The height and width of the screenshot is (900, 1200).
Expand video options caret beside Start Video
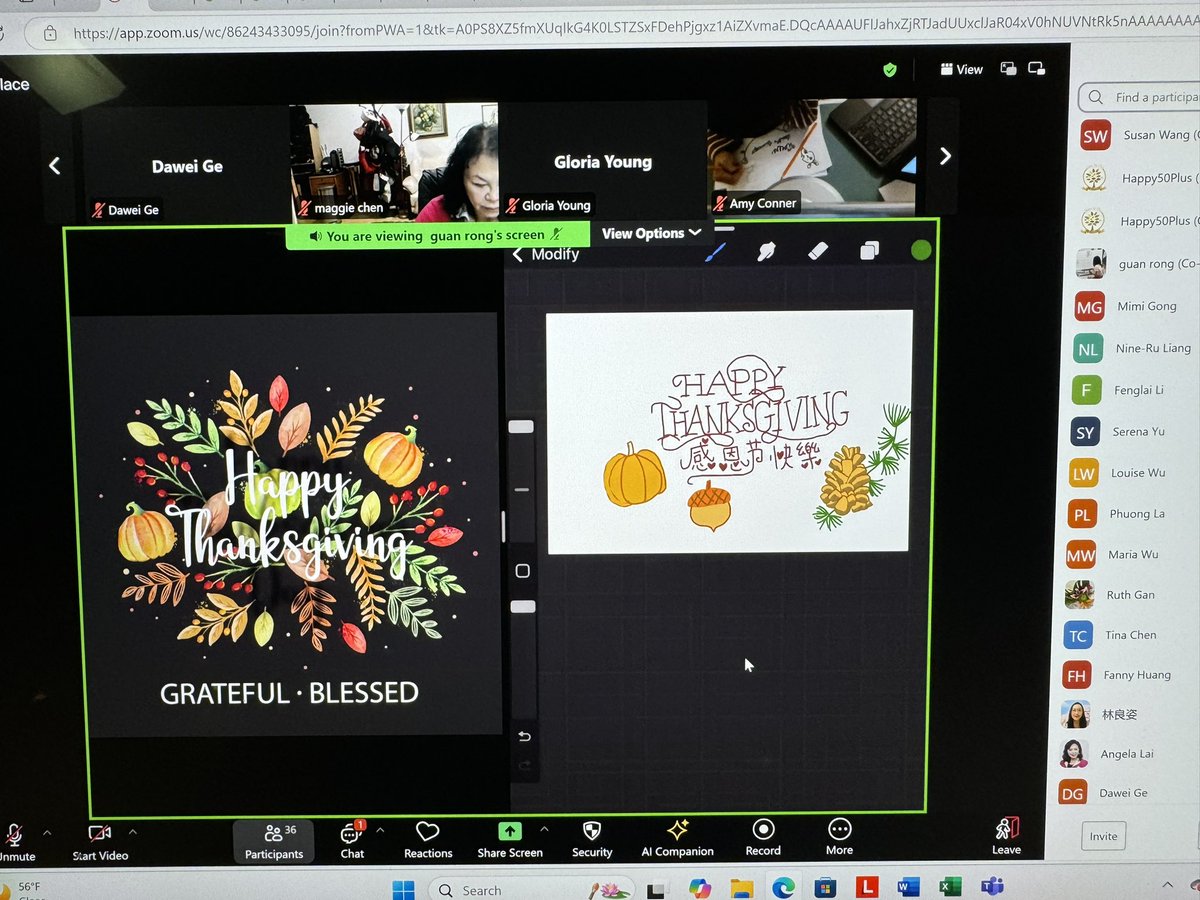coord(133,832)
